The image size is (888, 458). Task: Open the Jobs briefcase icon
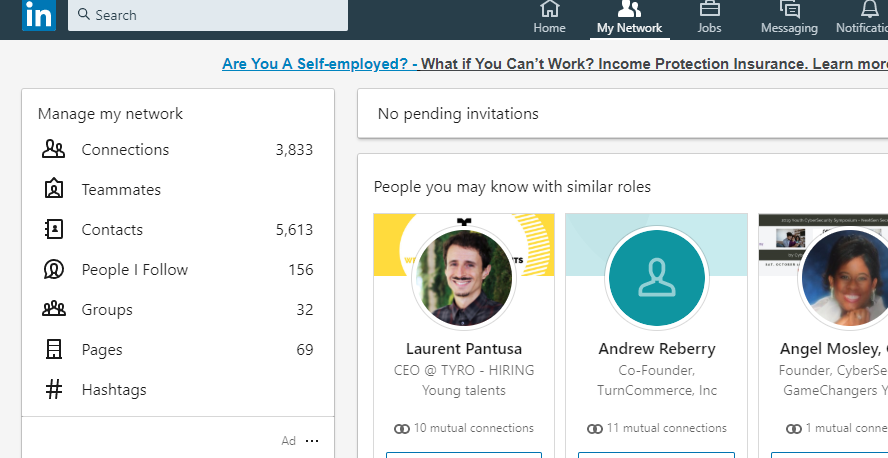[x=709, y=9]
